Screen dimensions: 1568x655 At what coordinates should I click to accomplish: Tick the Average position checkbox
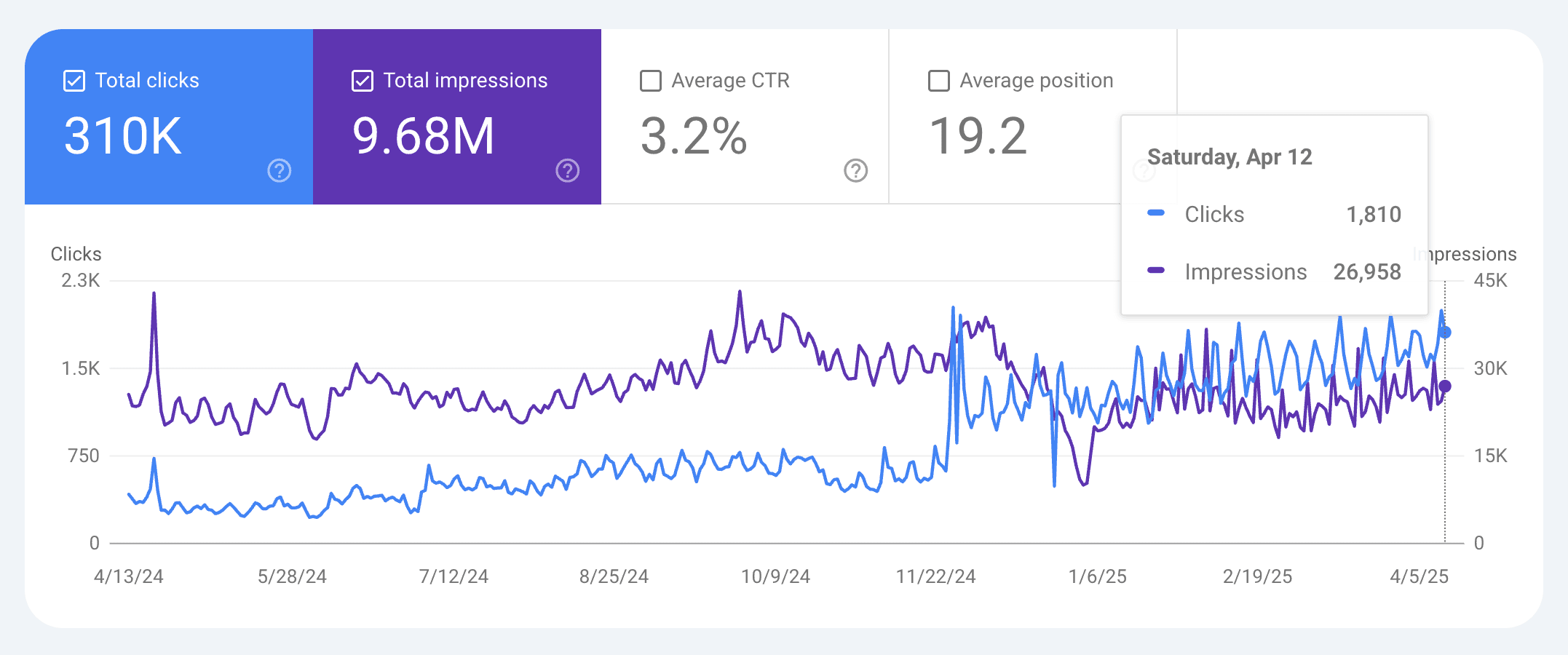tap(938, 81)
